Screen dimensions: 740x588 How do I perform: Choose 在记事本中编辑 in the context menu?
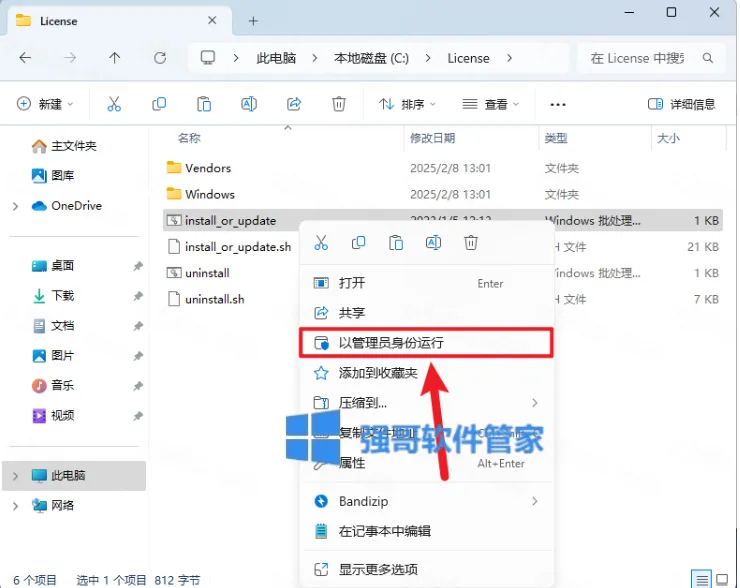(x=426, y=531)
